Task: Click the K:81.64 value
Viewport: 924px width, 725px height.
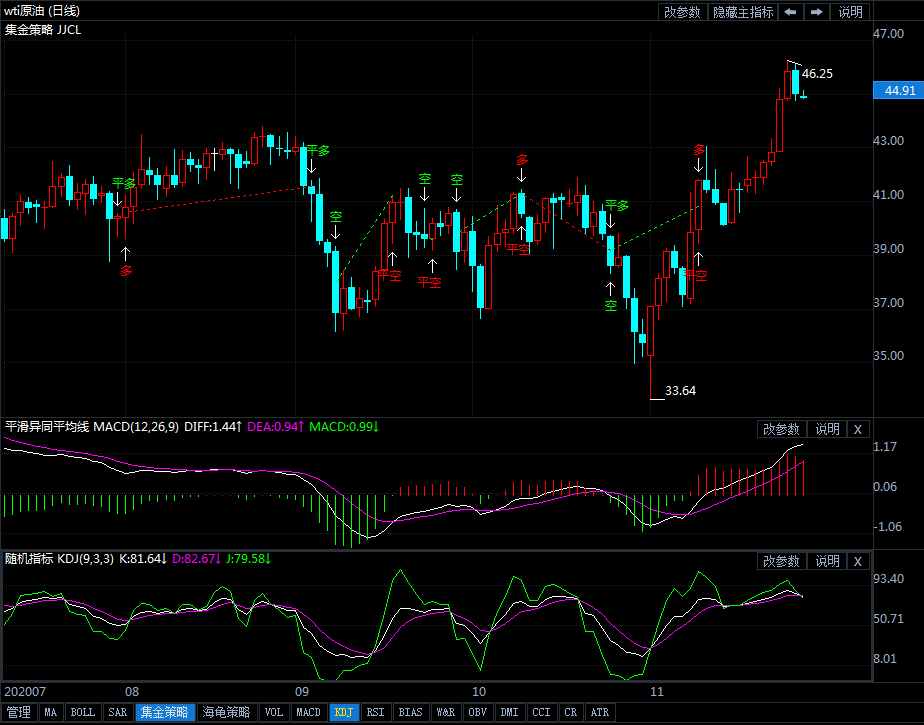Action: click(144, 559)
